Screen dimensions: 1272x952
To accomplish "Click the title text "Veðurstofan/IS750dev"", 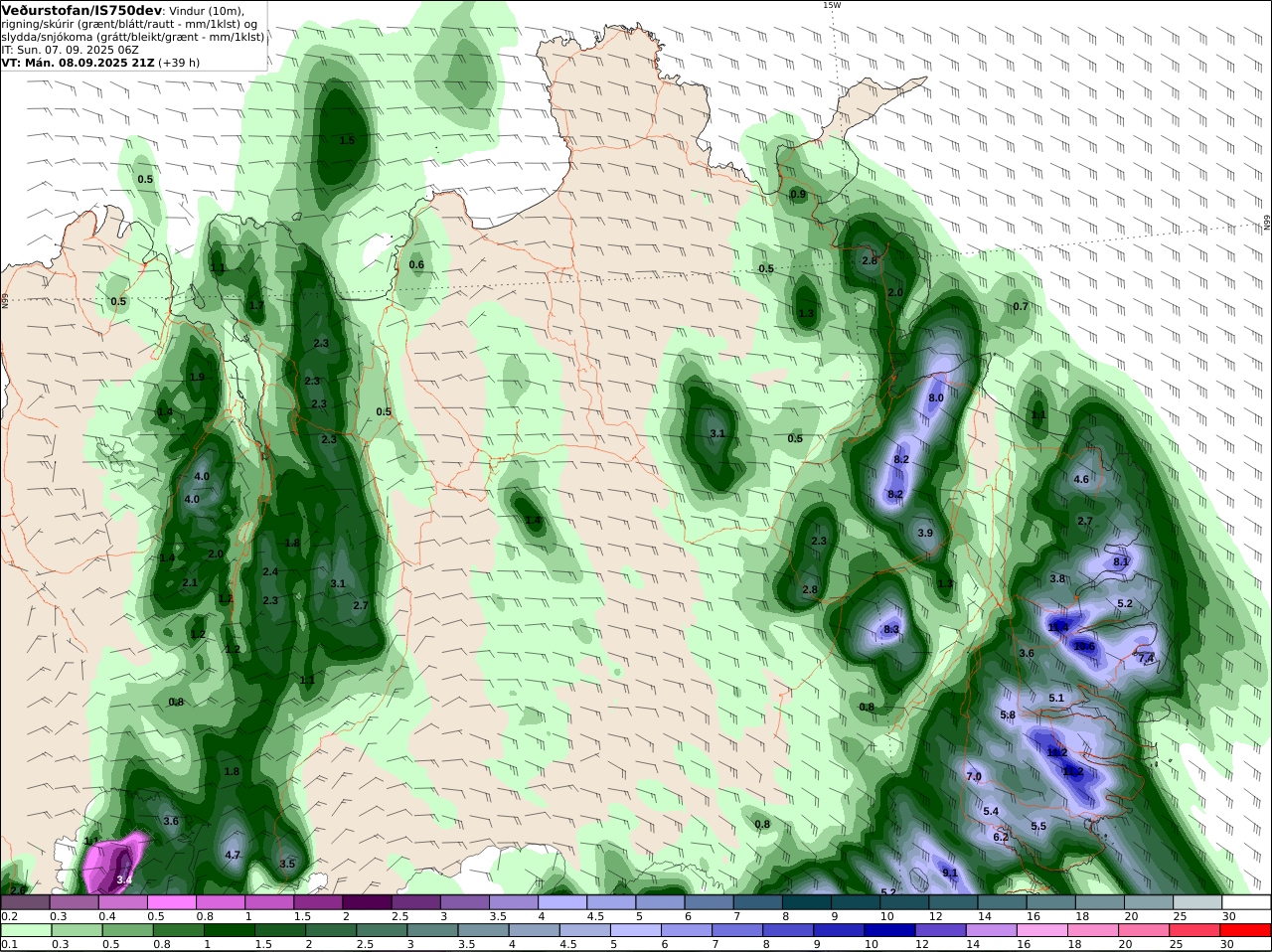I will pos(81,9).
